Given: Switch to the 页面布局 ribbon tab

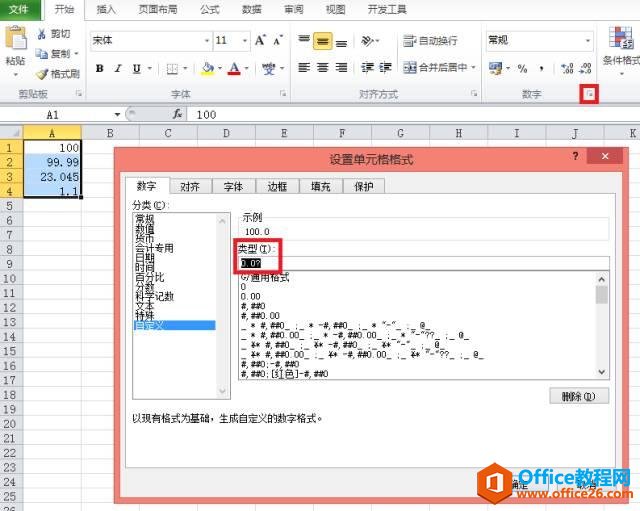Looking at the screenshot, I should tap(158, 9).
